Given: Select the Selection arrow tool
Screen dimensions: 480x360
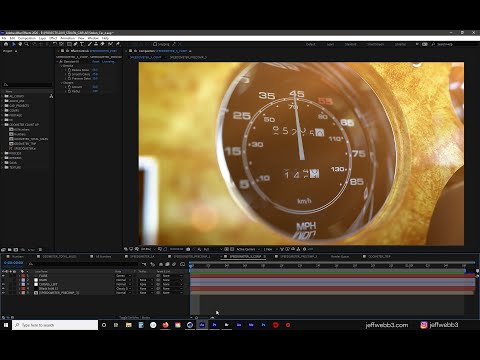Looking at the screenshot, I should point(14,44).
